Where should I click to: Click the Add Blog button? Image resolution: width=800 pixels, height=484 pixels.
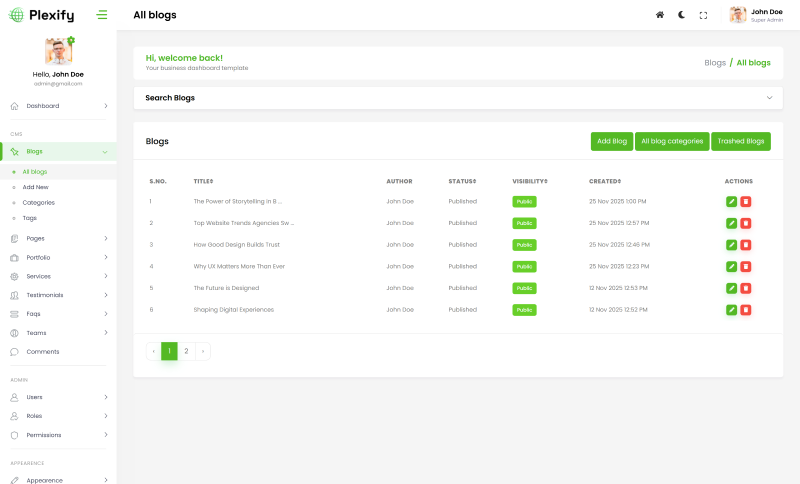(x=611, y=142)
